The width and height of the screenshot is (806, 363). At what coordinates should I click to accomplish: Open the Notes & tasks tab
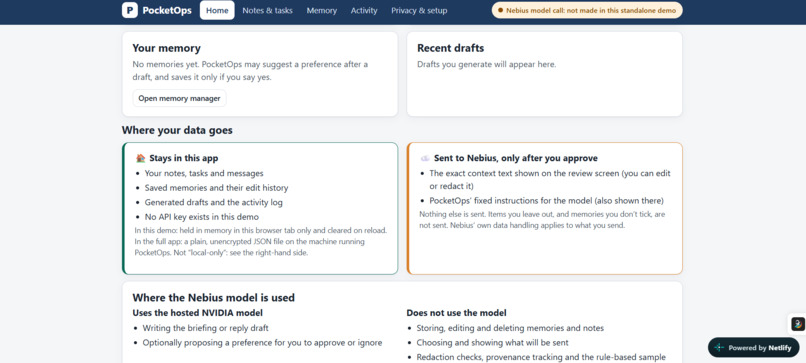coord(267,10)
